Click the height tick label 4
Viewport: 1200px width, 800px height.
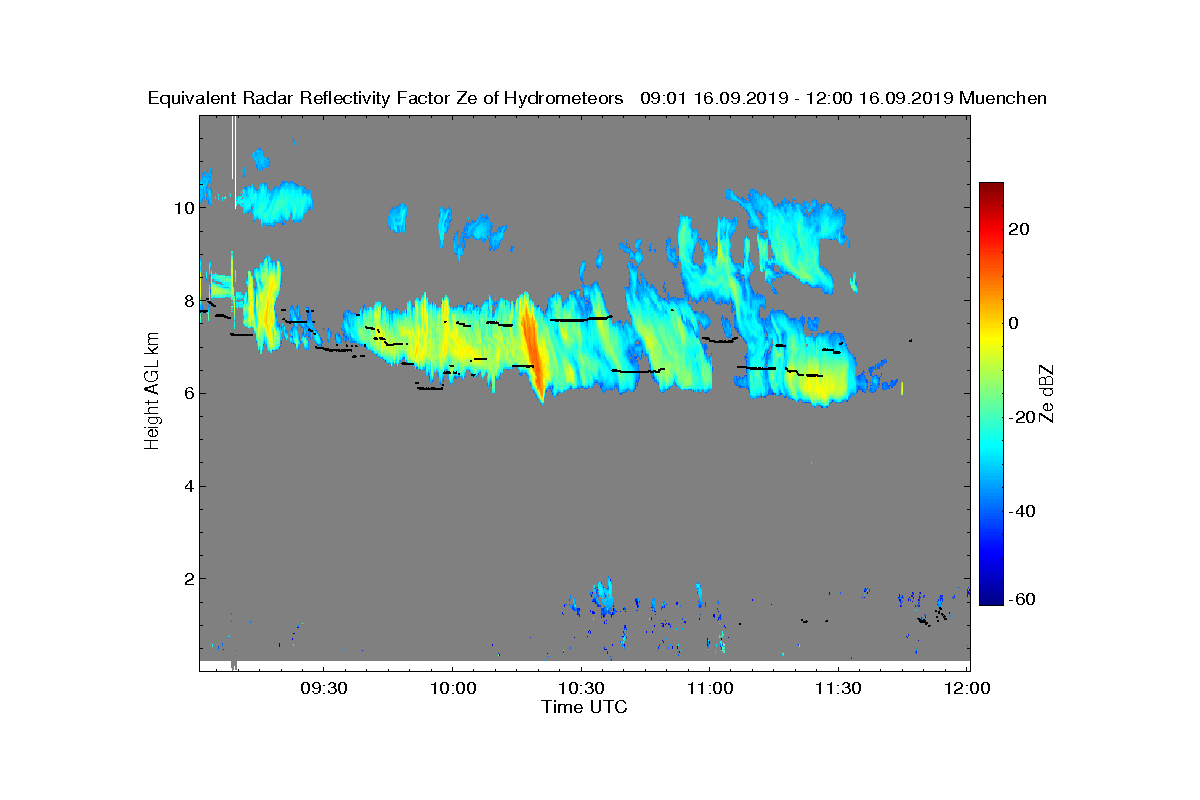point(188,486)
